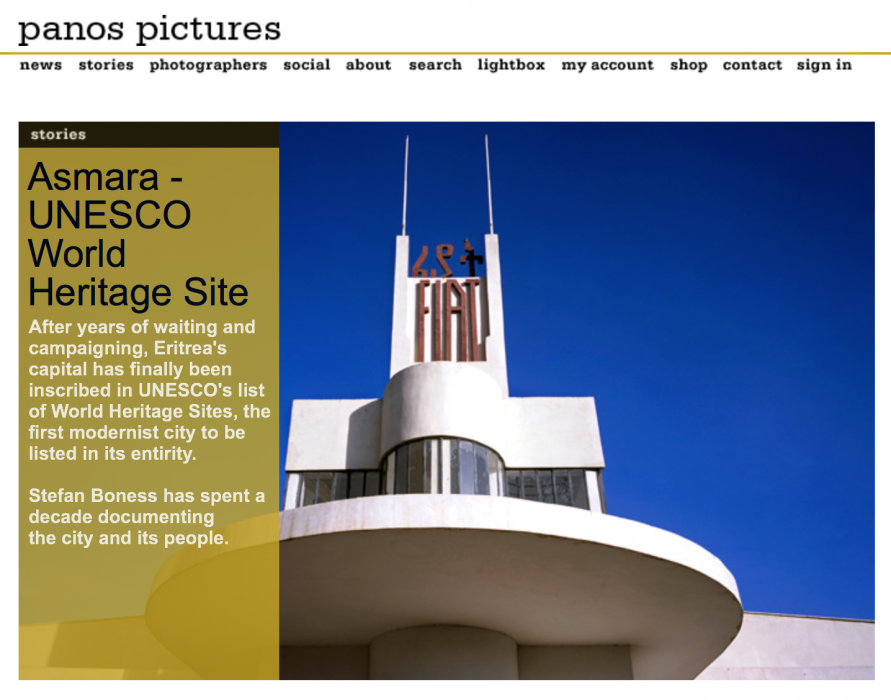Click the paragraph about Eritrea's capital
Image resolution: width=891 pixels, height=700 pixels.
point(148,390)
